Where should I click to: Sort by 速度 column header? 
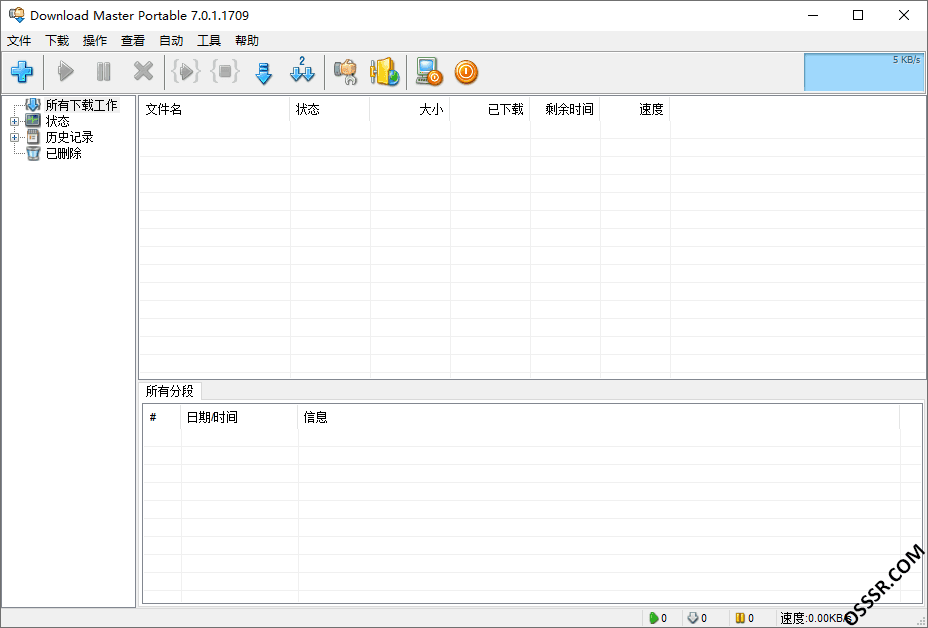[634, 110]
